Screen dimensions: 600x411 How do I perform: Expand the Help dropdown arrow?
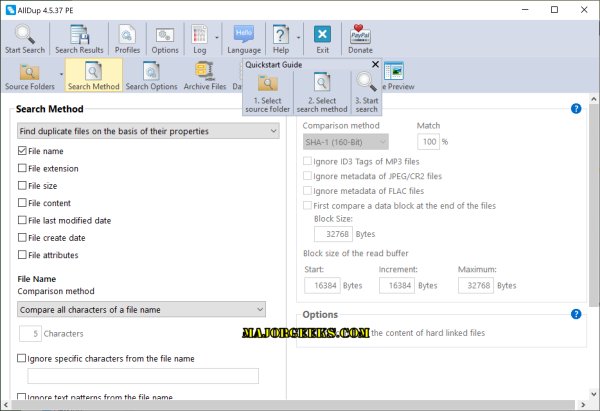pos(298,38)
